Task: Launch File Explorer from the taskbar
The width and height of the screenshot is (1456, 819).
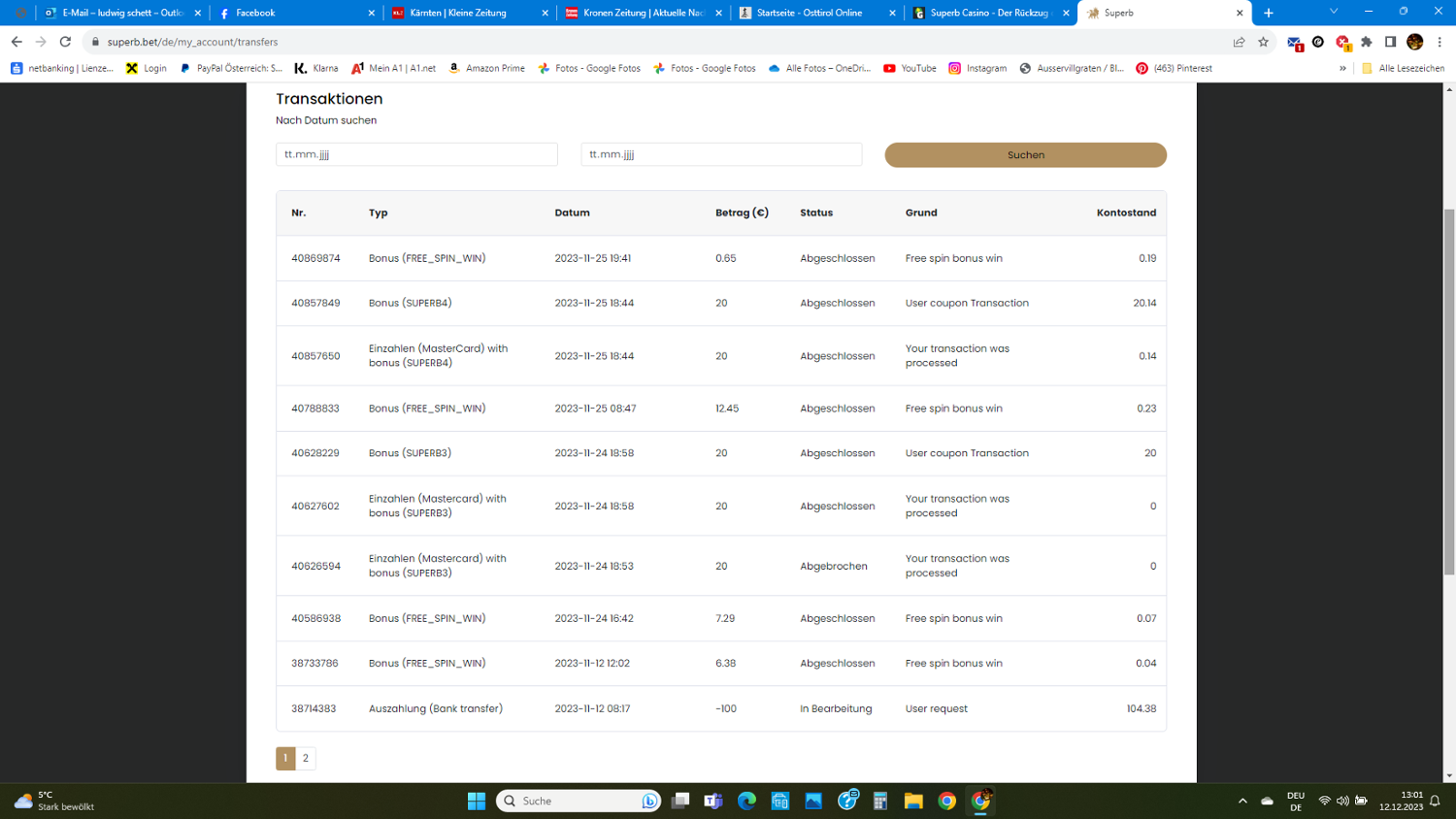Action: click(913, 801)
